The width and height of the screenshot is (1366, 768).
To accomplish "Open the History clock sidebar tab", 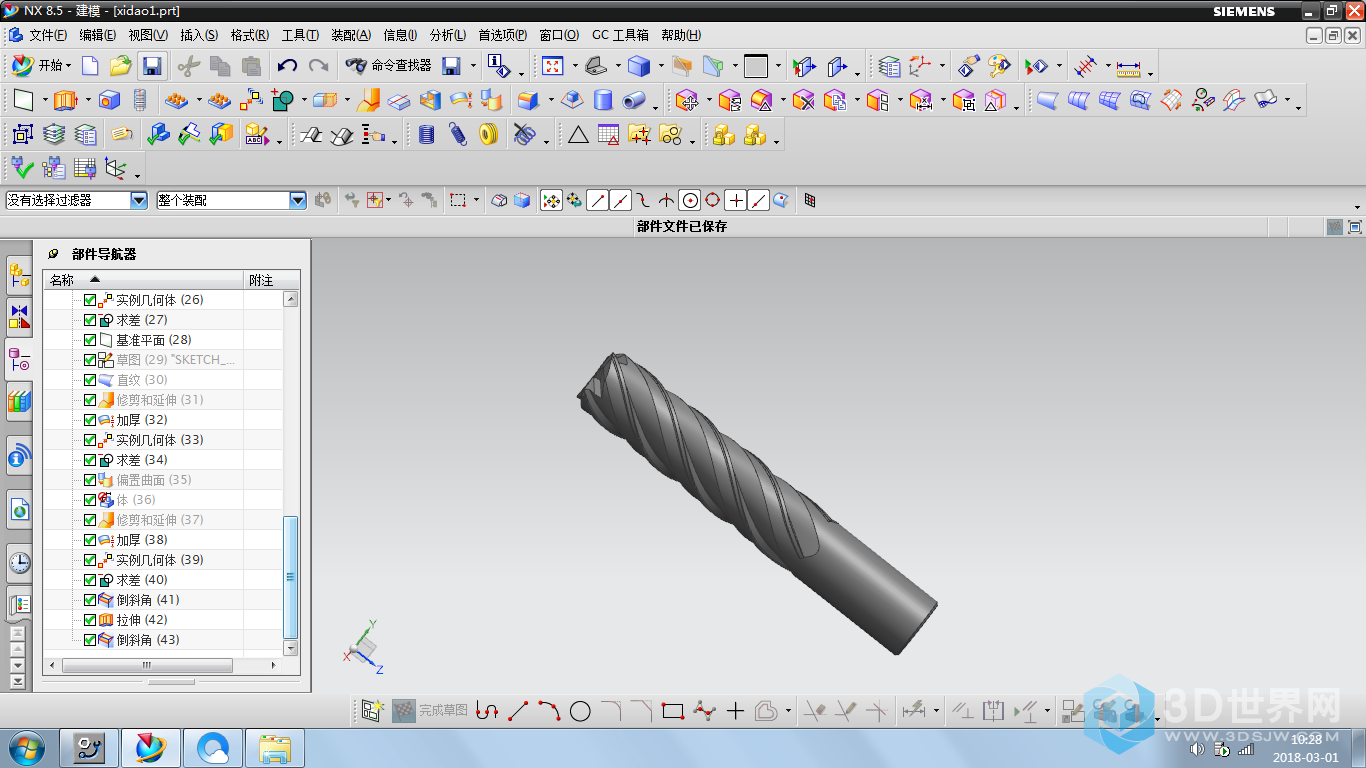I will coord(19,563).
